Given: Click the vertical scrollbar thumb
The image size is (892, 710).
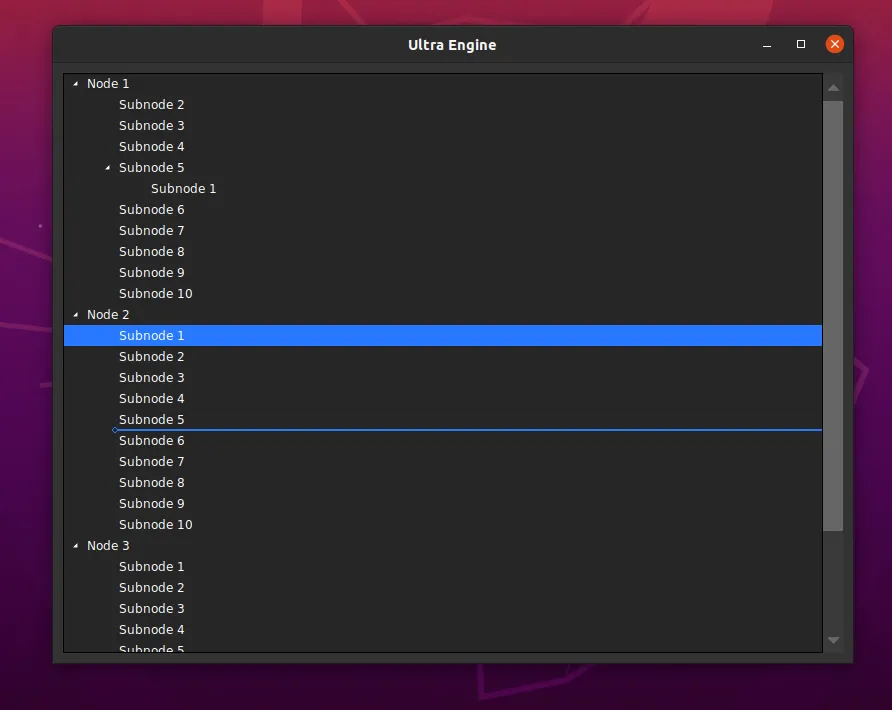Looking at the screenshot, I should [833, 316].
